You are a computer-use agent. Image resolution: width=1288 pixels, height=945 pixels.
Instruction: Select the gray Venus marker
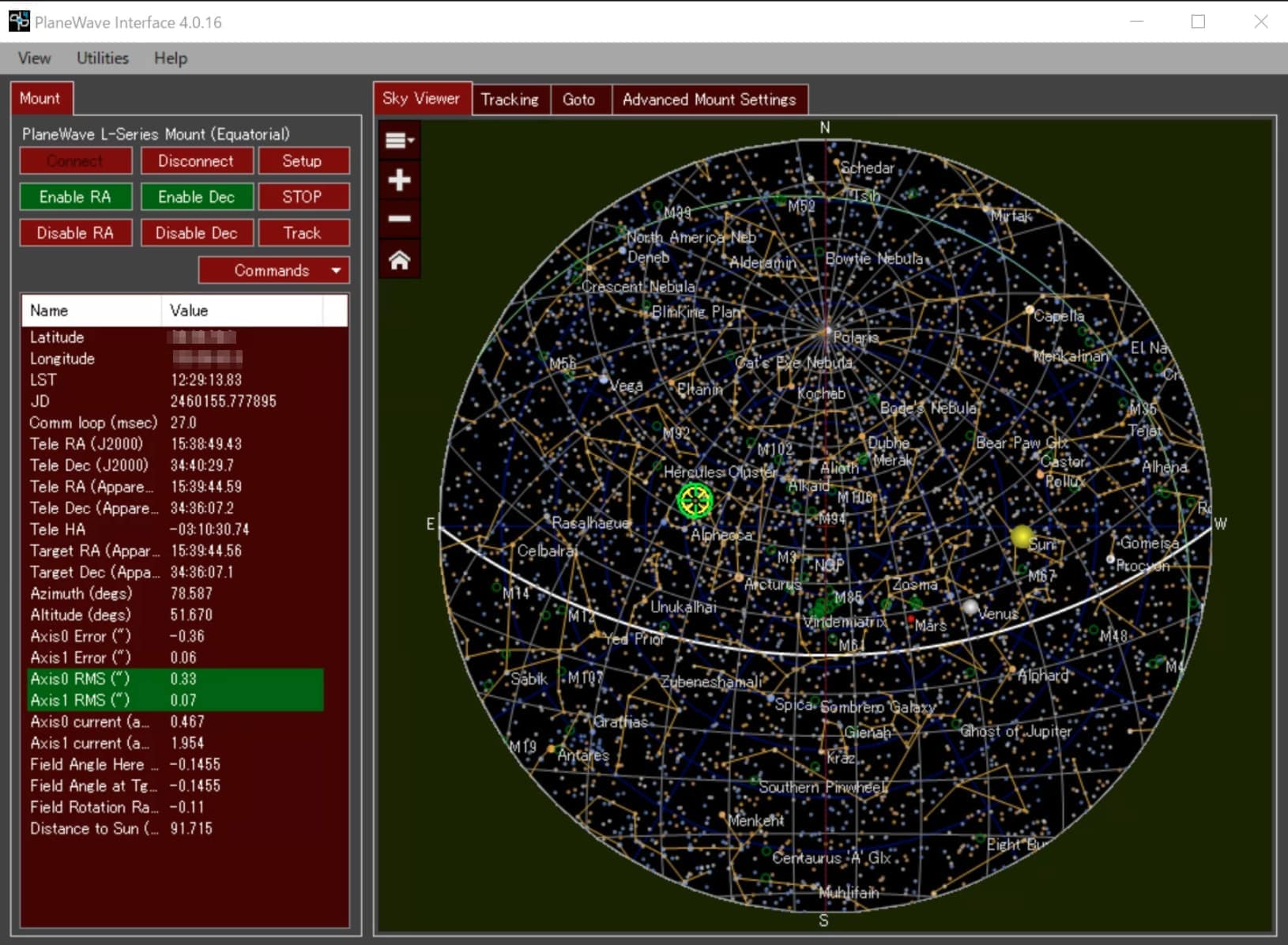click(x=970, y=607)
